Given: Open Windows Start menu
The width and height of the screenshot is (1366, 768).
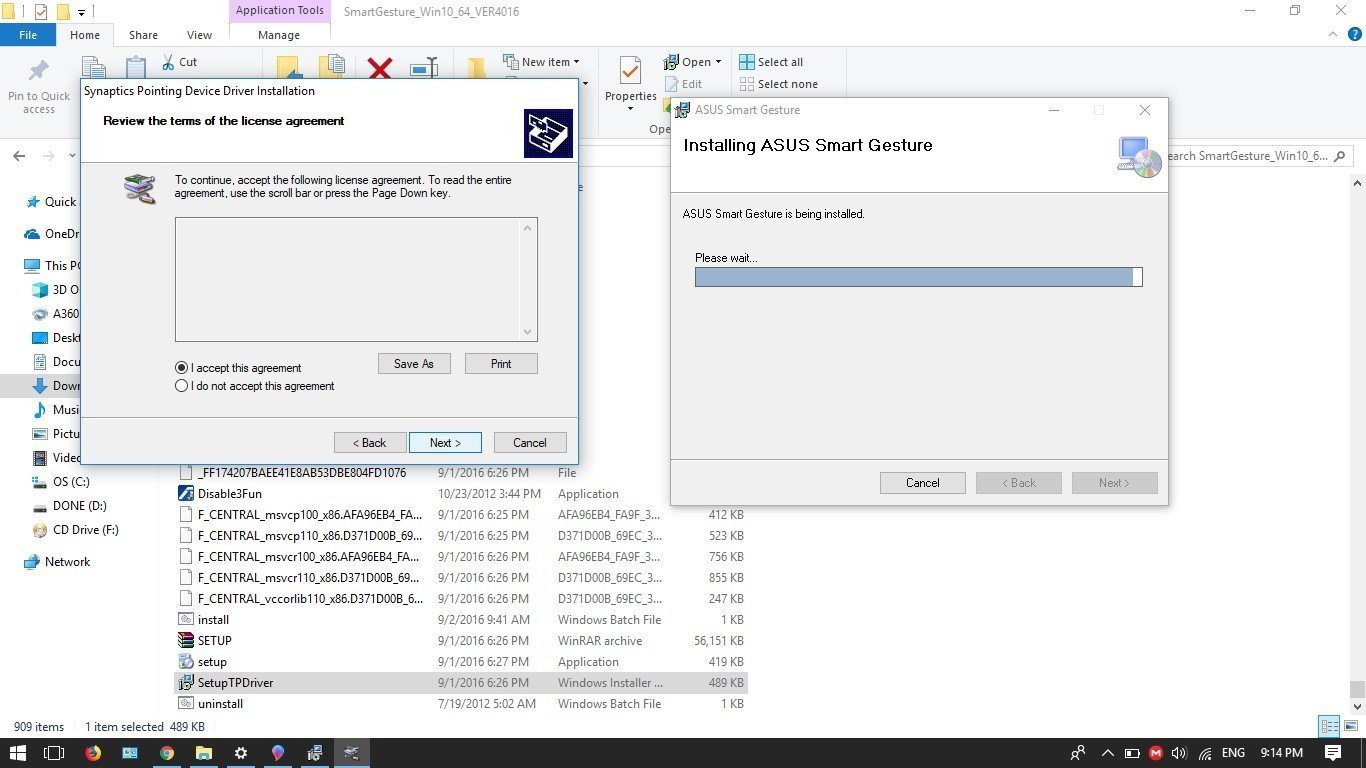Looking at the screenshot, I should click(18, 753).
